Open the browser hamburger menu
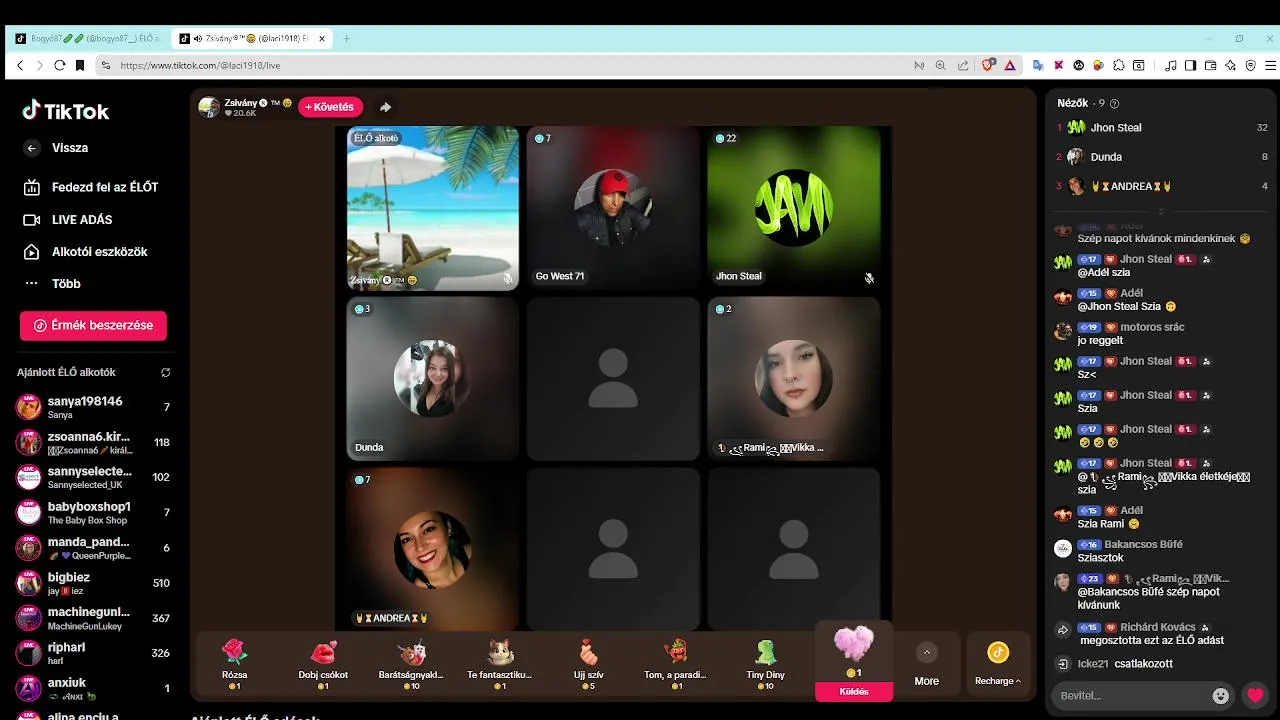 [1271, 65]
